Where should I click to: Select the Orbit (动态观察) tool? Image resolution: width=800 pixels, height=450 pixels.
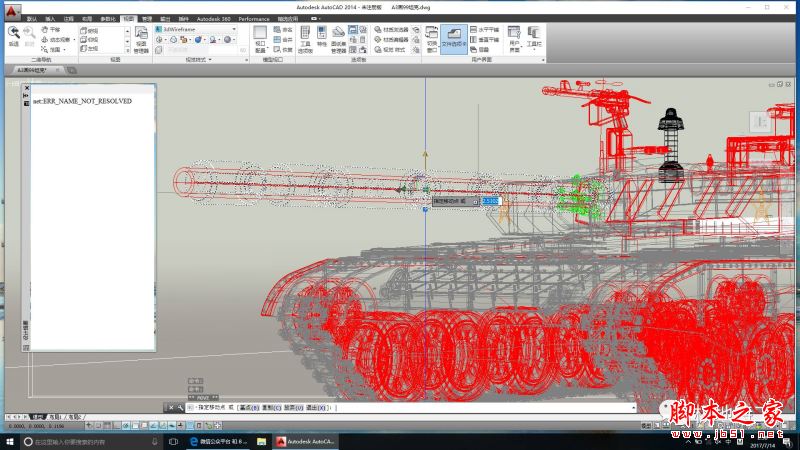coord(56,39)
